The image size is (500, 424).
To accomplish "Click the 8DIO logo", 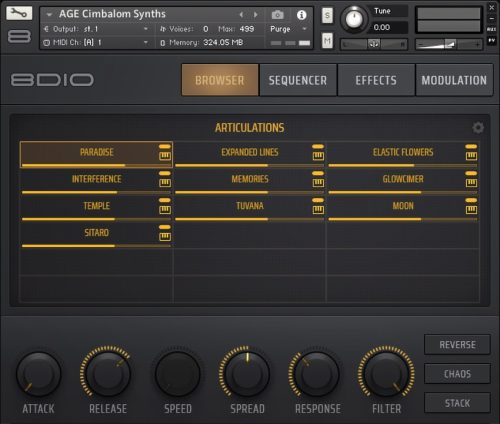I will tap(52, 80).
